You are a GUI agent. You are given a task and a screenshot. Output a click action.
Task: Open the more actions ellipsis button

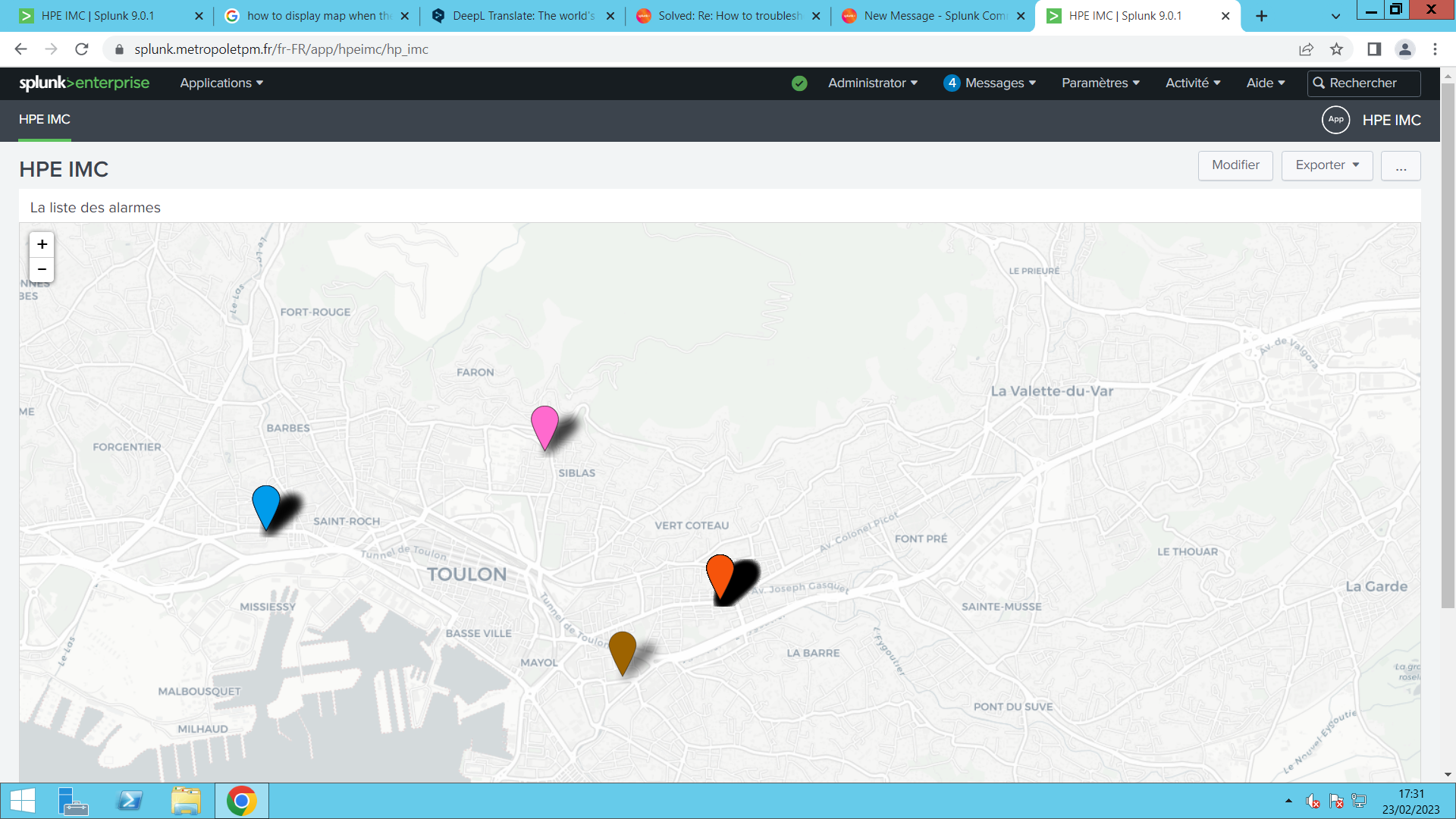pyautogui.click(x=1401, y=165)
